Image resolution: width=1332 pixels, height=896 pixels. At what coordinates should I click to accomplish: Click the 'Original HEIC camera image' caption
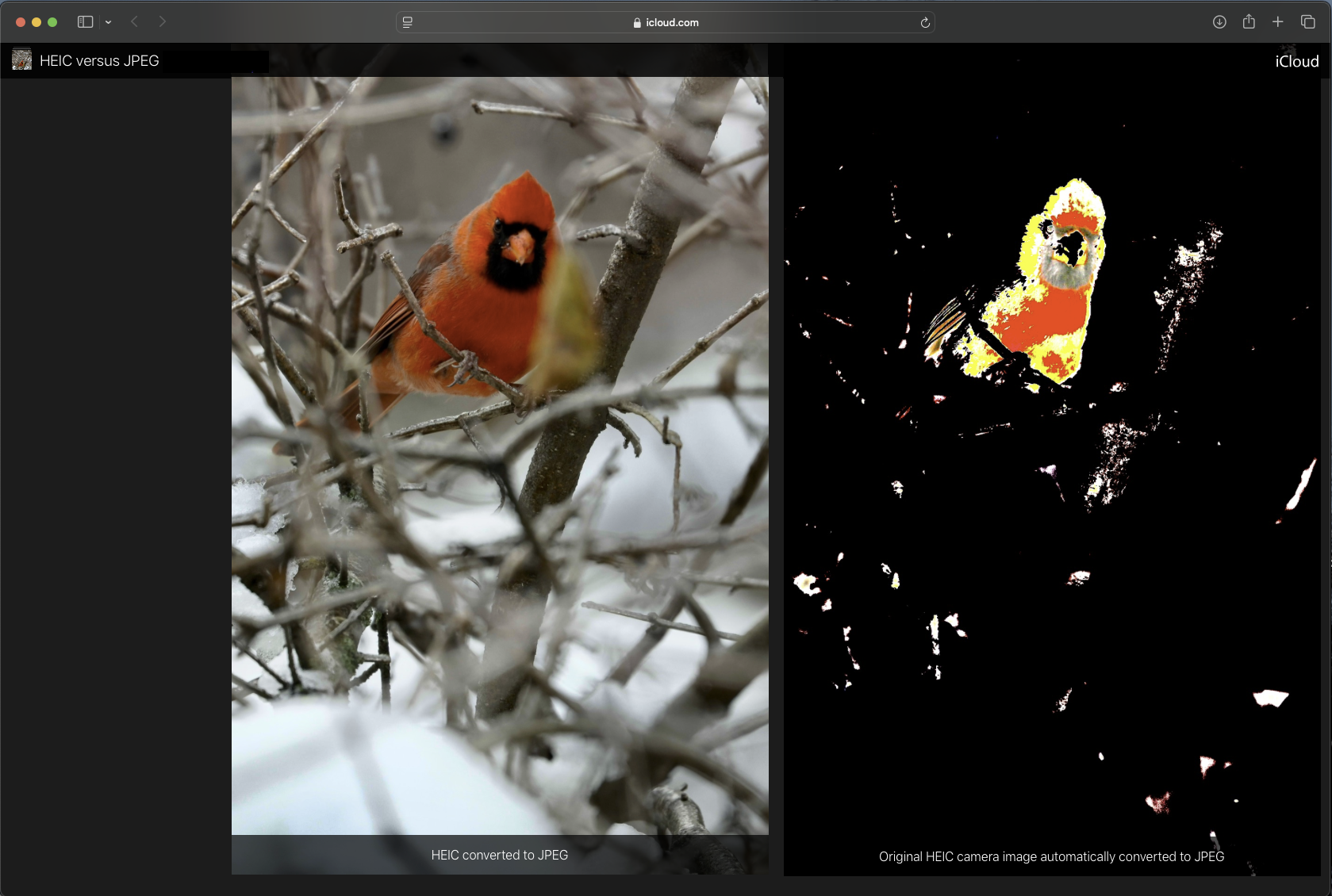(1052, 856)
